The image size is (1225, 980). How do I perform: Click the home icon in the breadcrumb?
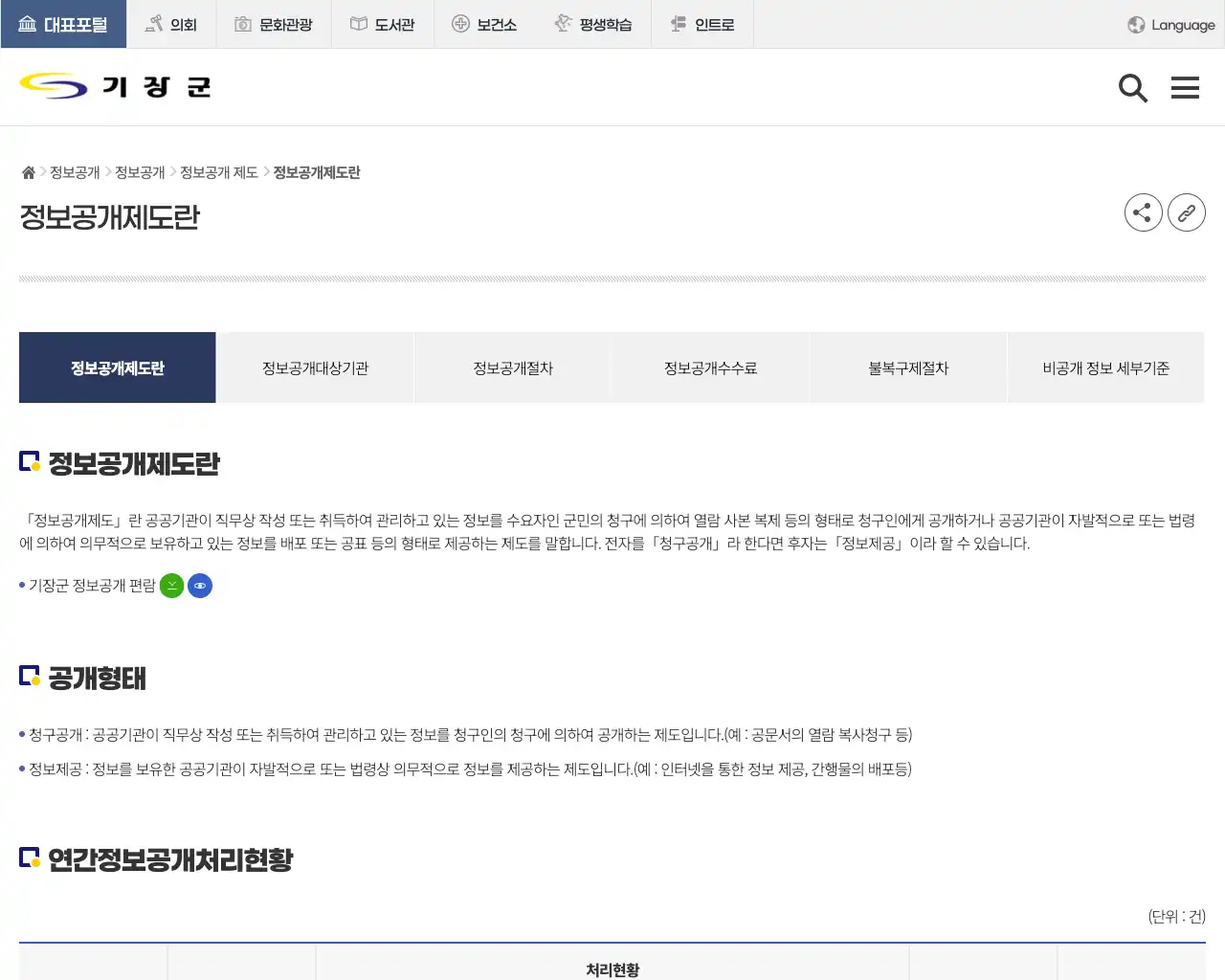coord(28,171)
